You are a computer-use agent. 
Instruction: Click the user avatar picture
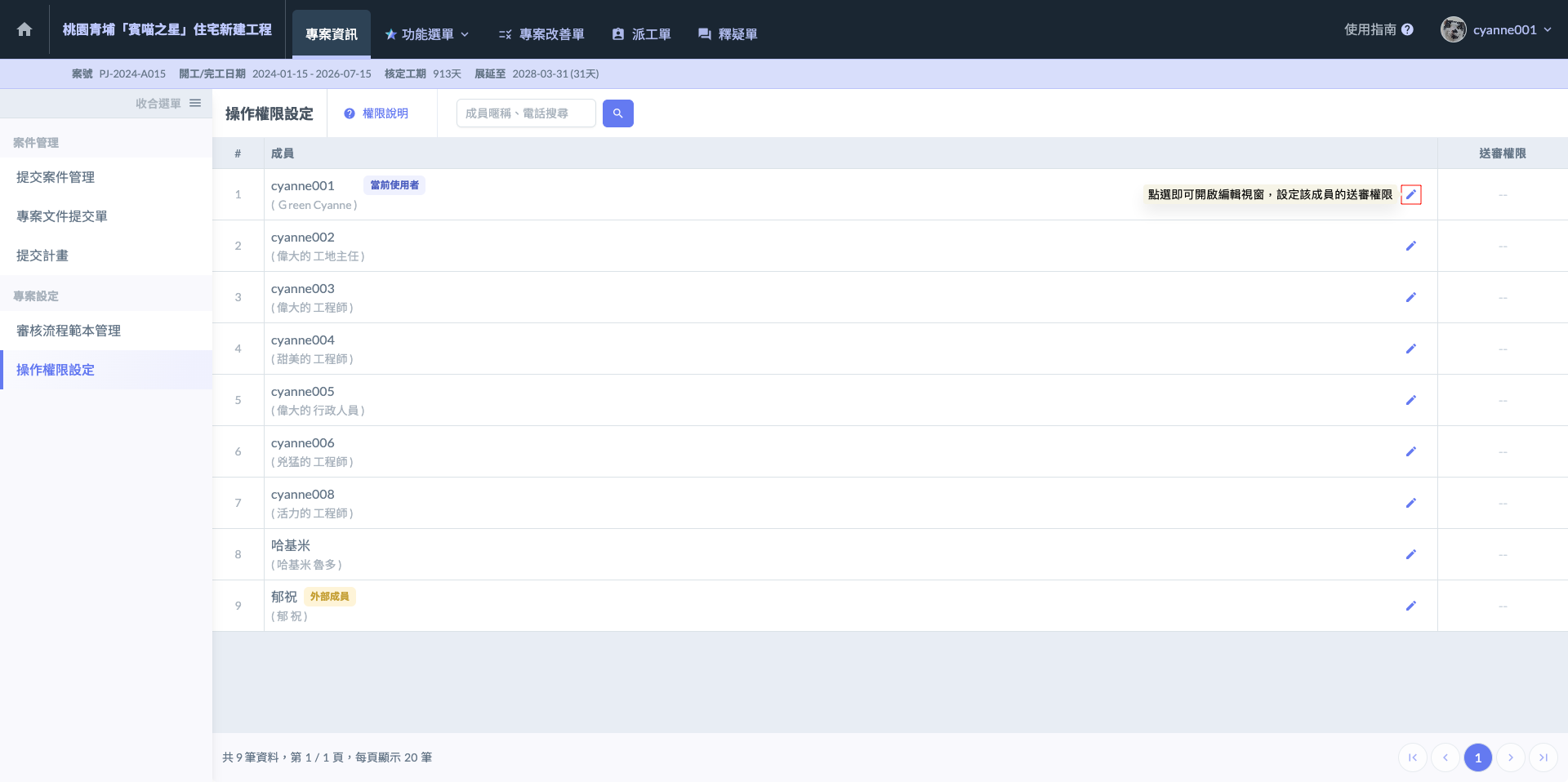1454,29
